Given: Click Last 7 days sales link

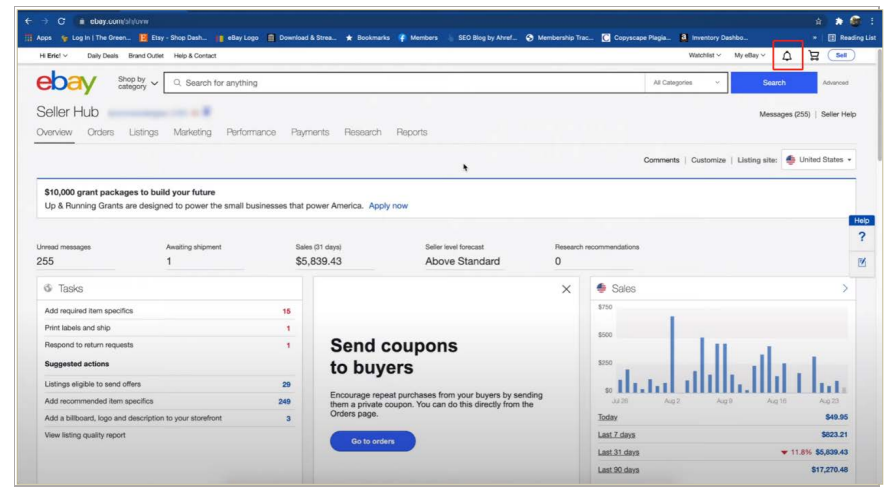Looking at the screenshot, I should (x=616, y=435).
